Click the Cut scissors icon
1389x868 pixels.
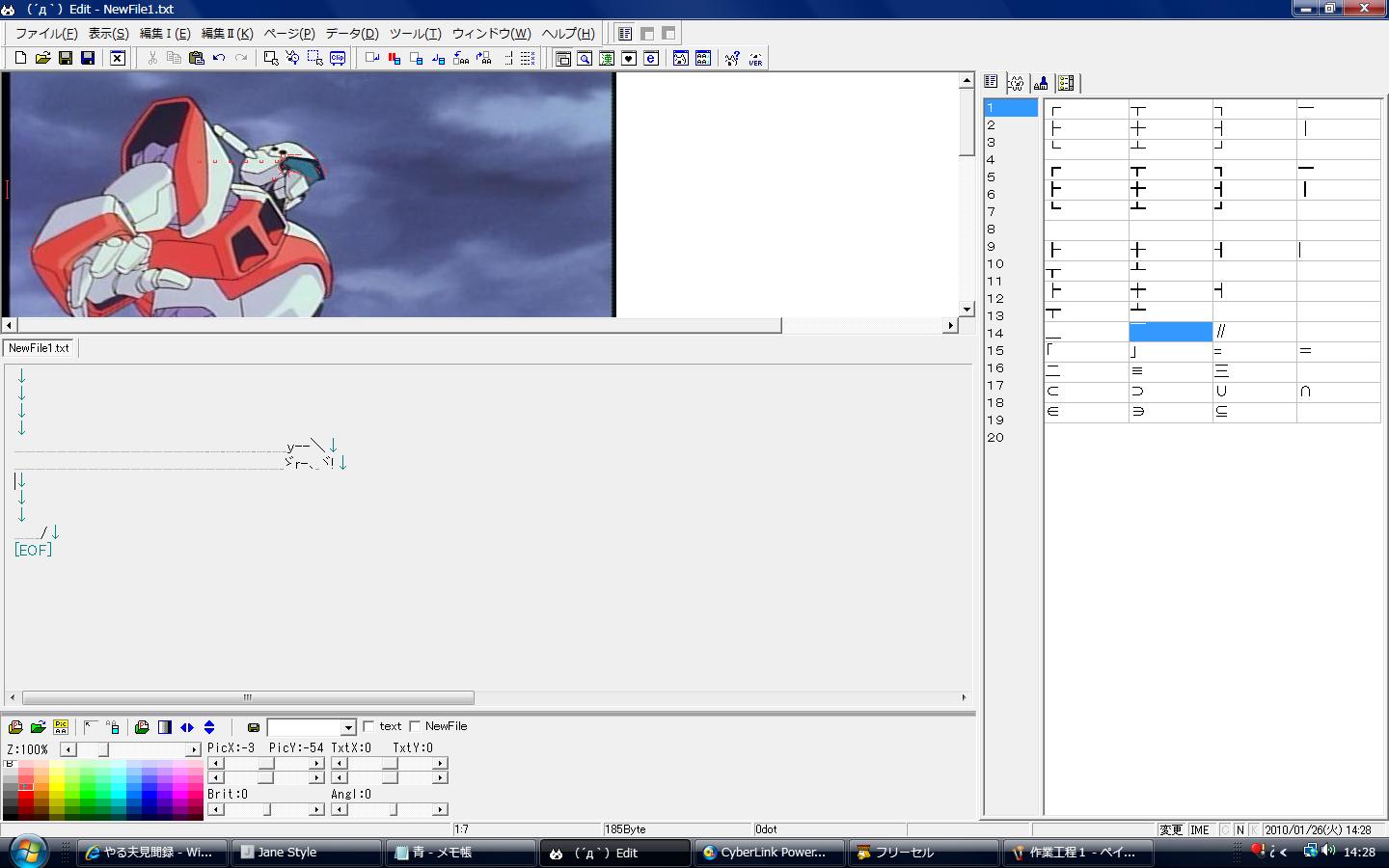(x=152, y=58)
